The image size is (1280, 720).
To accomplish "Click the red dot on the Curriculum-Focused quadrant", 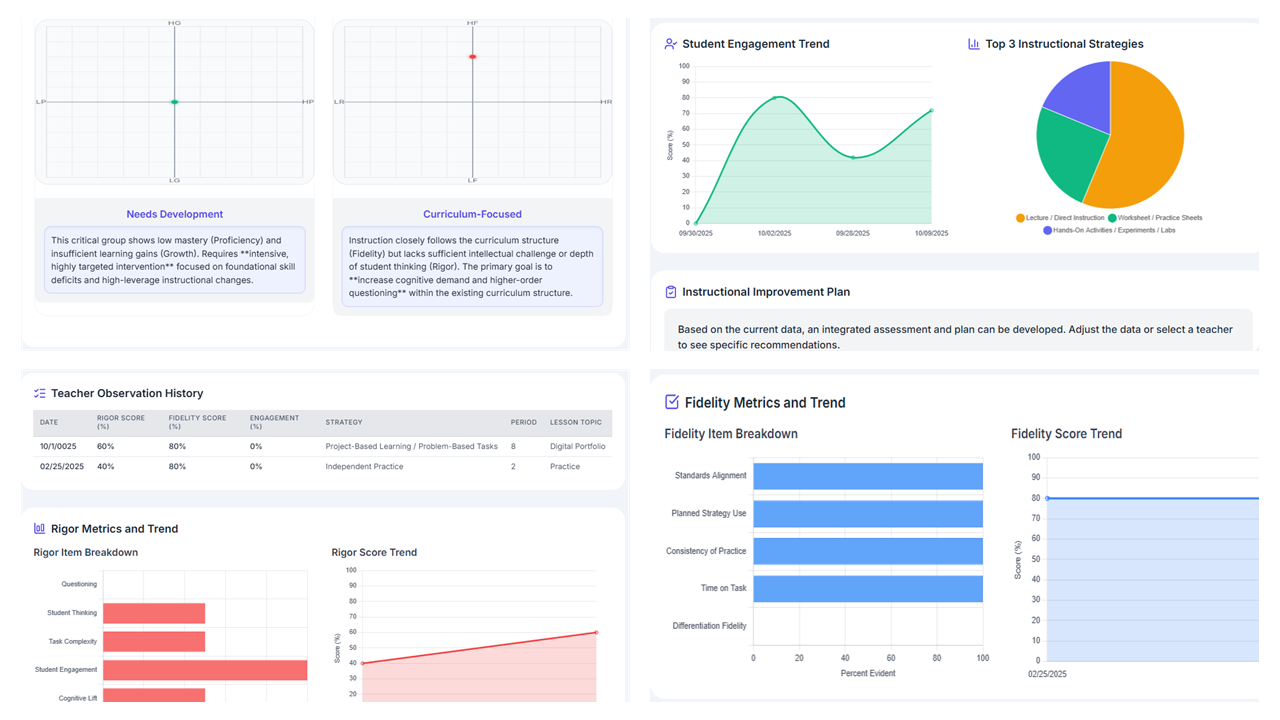I will click(473, 57).
